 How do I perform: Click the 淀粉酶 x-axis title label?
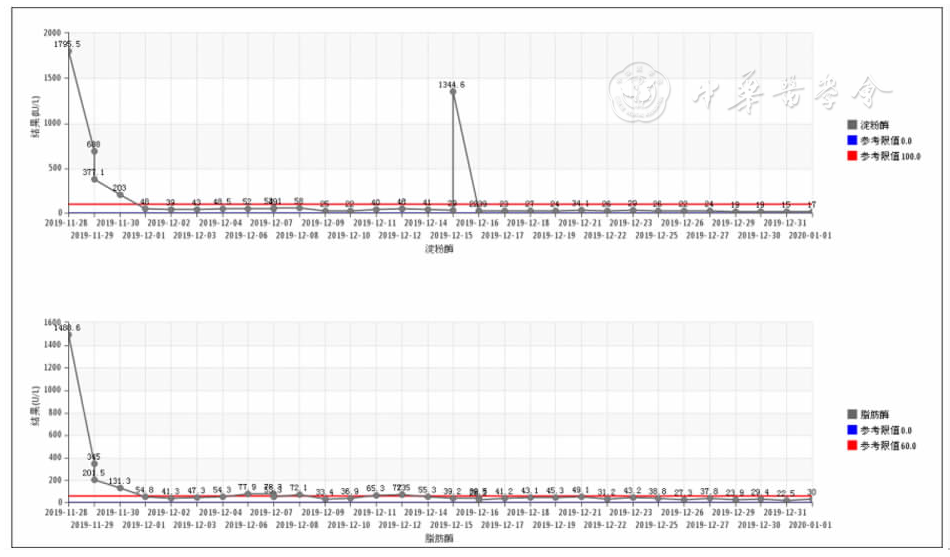click(440, 249)
